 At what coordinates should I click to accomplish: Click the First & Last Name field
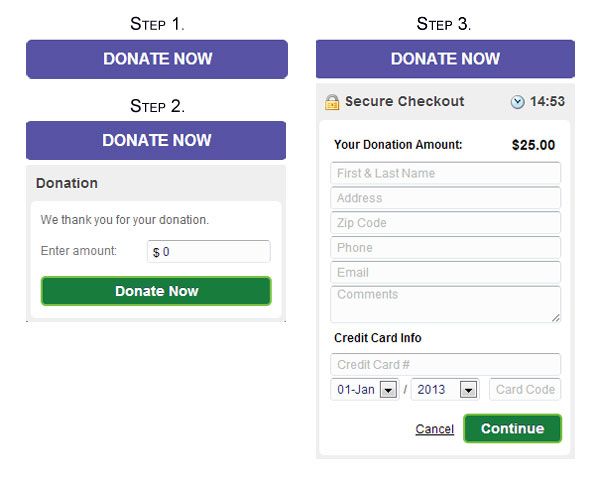tap(445, 173)
